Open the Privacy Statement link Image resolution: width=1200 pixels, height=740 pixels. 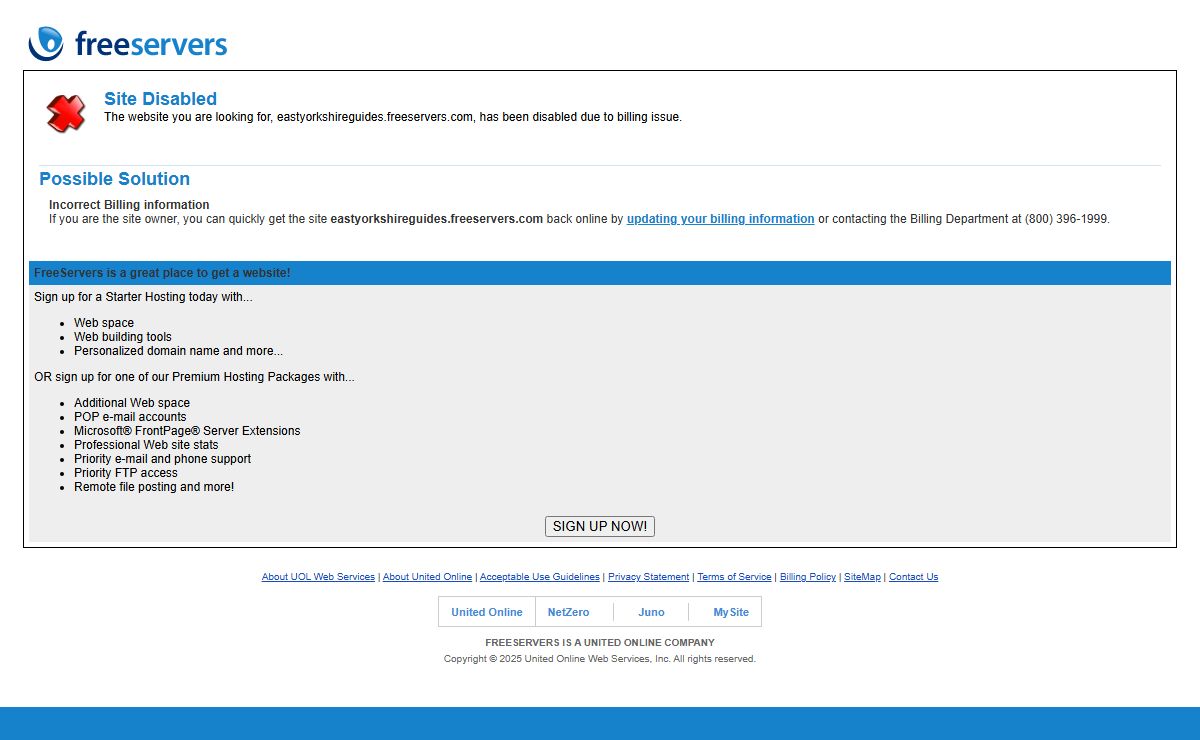(648, 577)
